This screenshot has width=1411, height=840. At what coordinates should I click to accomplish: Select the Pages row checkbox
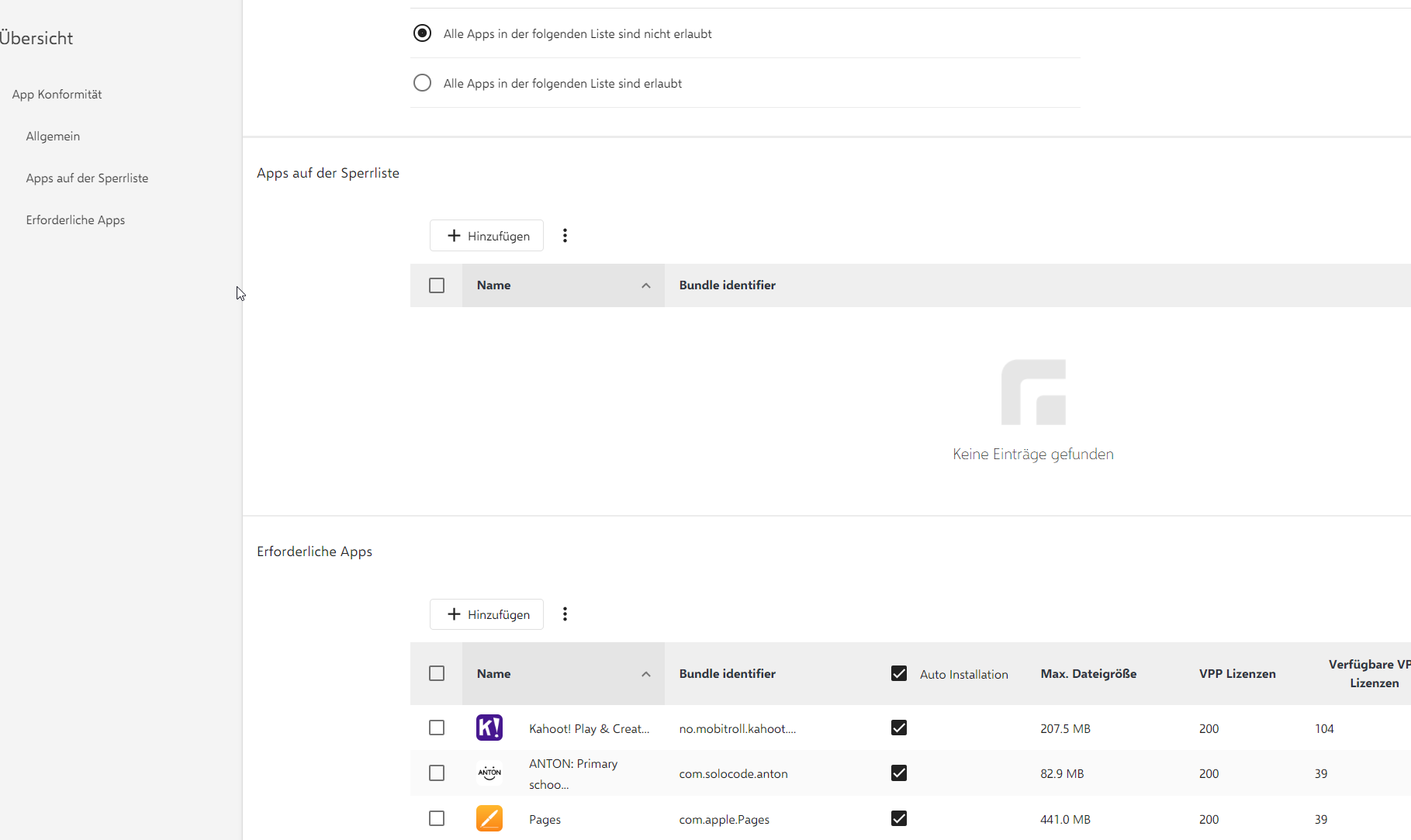[437, 818]
